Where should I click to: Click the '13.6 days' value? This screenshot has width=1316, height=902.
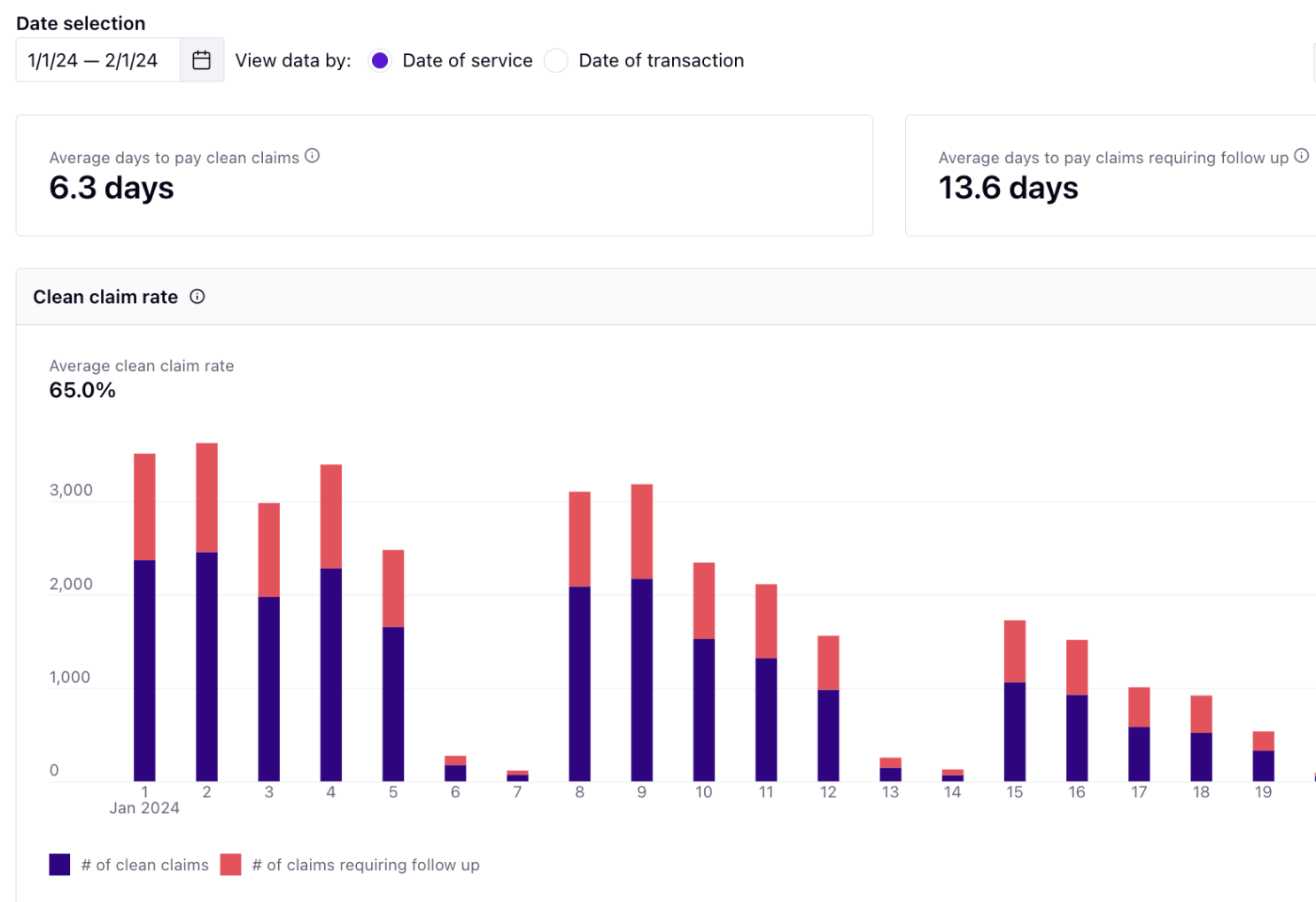tap(1009, 188)
